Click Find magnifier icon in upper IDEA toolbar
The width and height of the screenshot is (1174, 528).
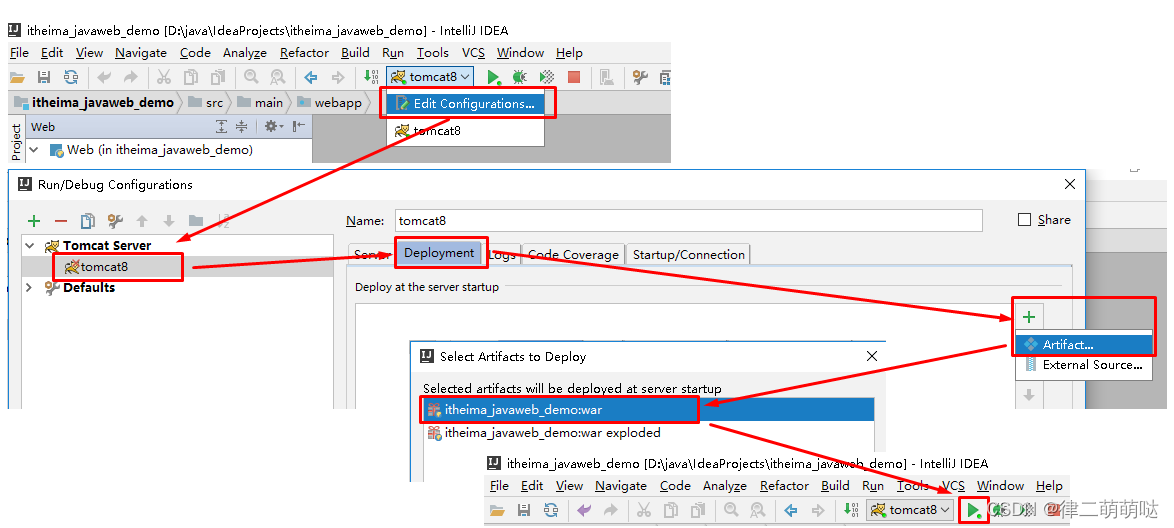click(x=250, y=76)
